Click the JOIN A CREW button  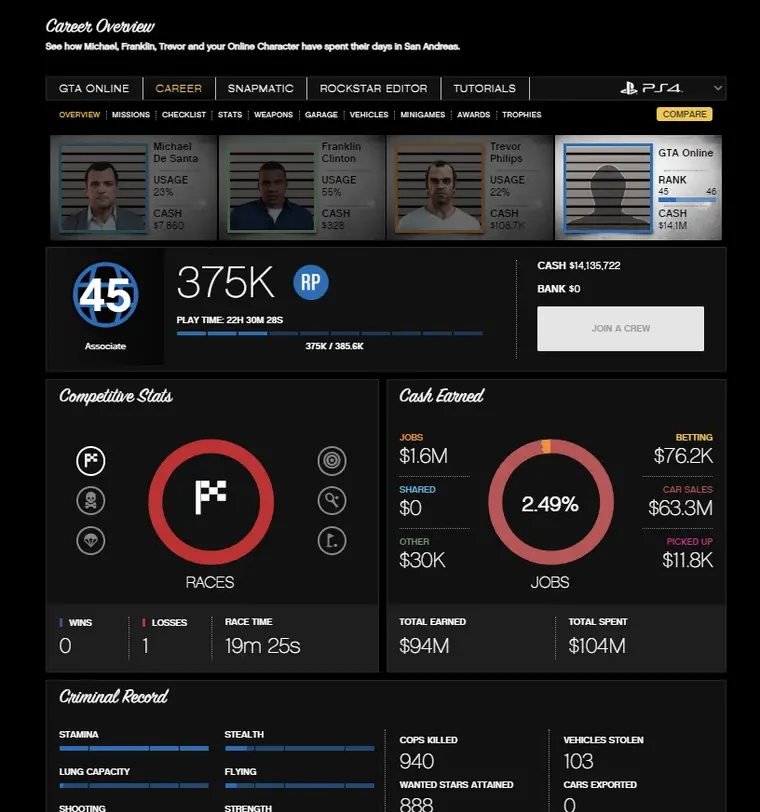620,328
